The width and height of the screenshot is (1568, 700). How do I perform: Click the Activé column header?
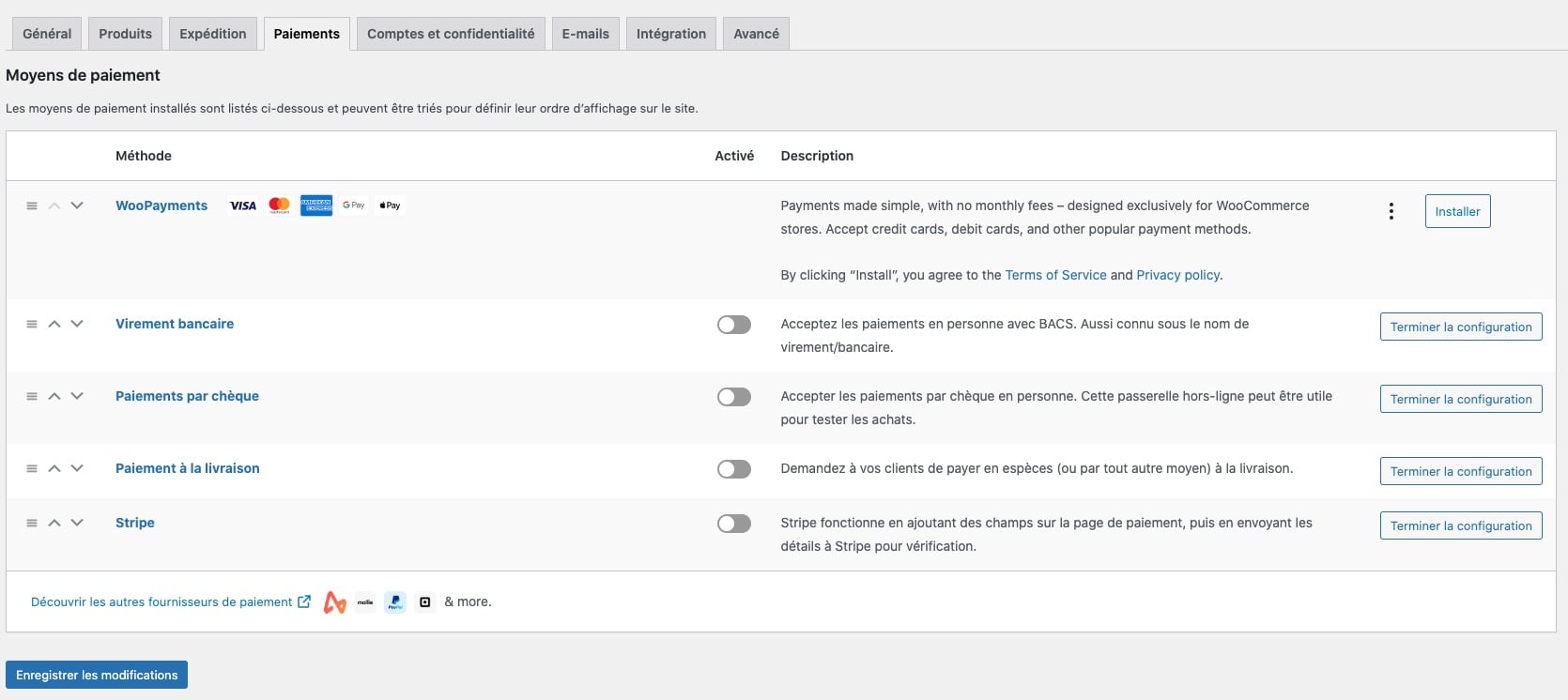coord(734,156)
